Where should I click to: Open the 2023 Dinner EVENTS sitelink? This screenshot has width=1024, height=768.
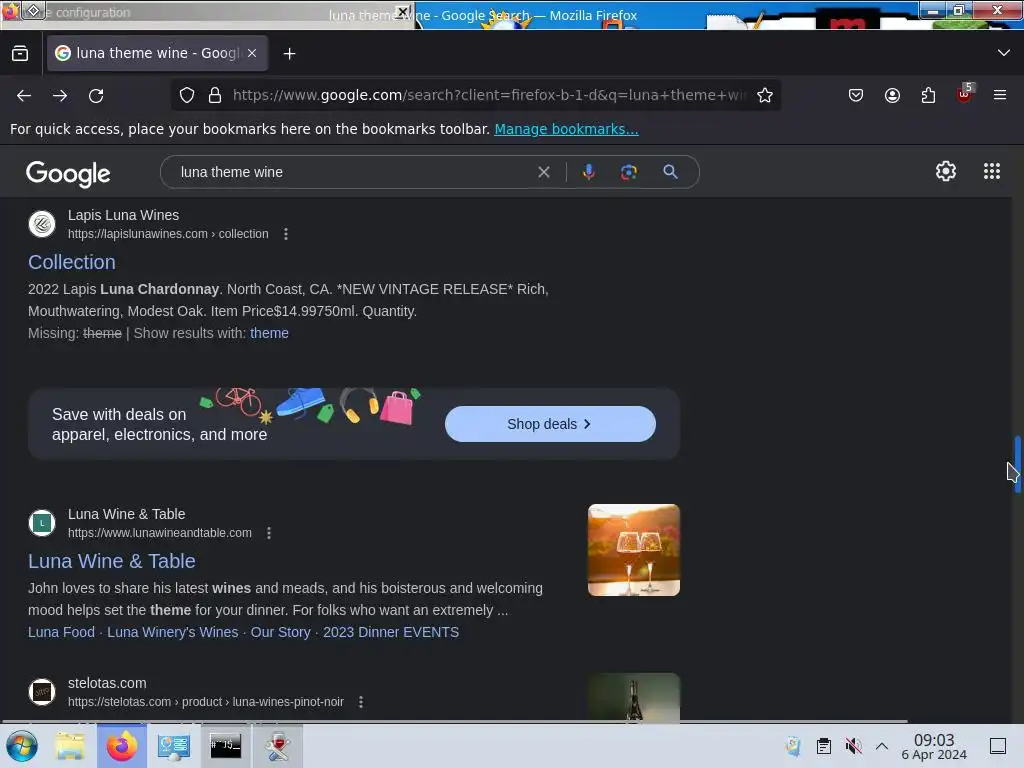pyautogui.click(x=391, y=632)
